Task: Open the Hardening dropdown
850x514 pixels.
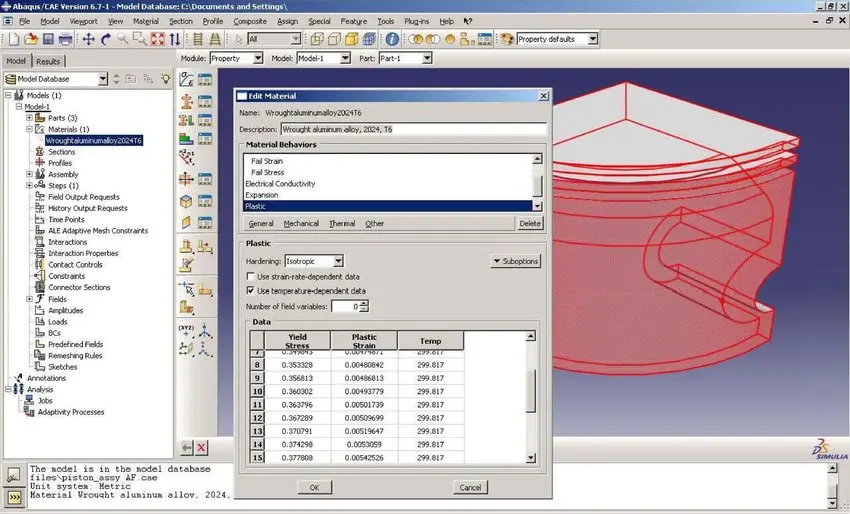Action: coord(338,261)
